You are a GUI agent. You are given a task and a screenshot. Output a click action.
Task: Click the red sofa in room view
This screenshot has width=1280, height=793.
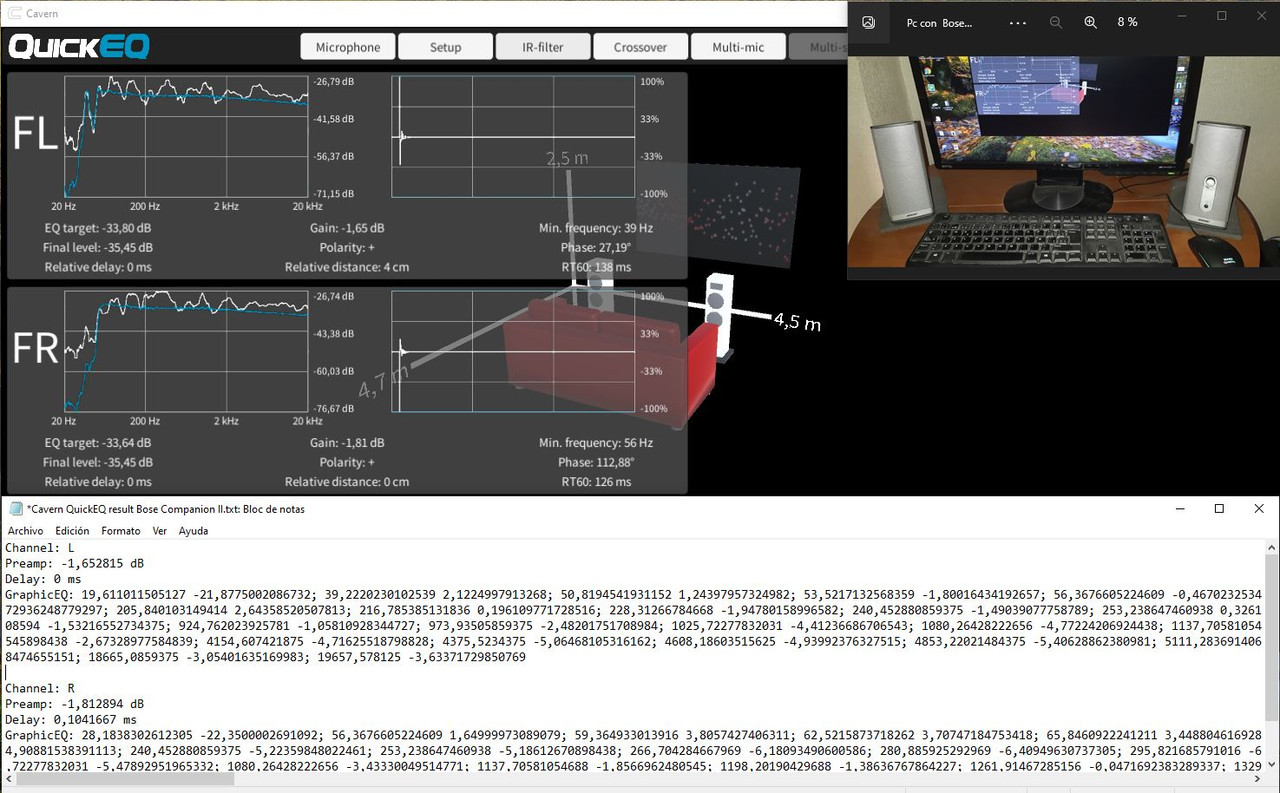coord(610,360)
